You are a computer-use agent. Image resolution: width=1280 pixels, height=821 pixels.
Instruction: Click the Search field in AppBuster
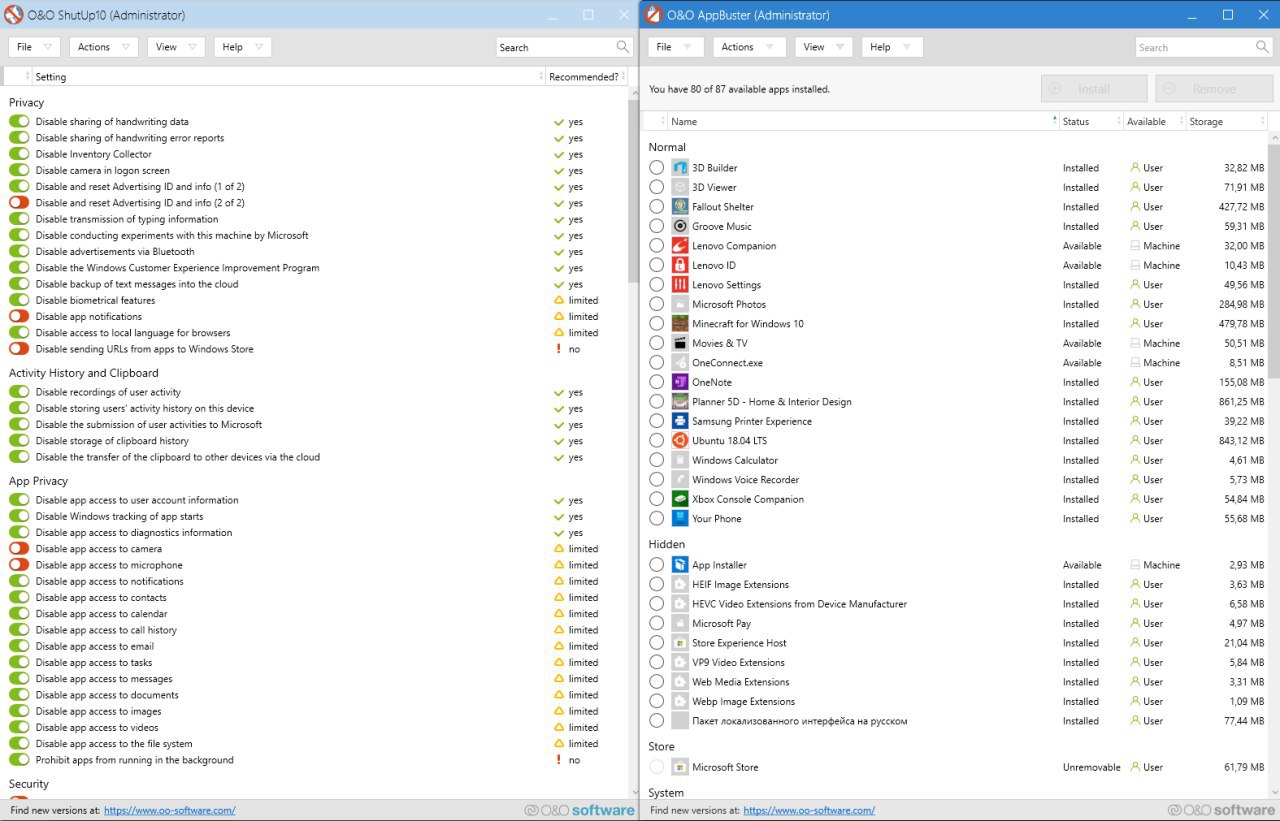1204,47
